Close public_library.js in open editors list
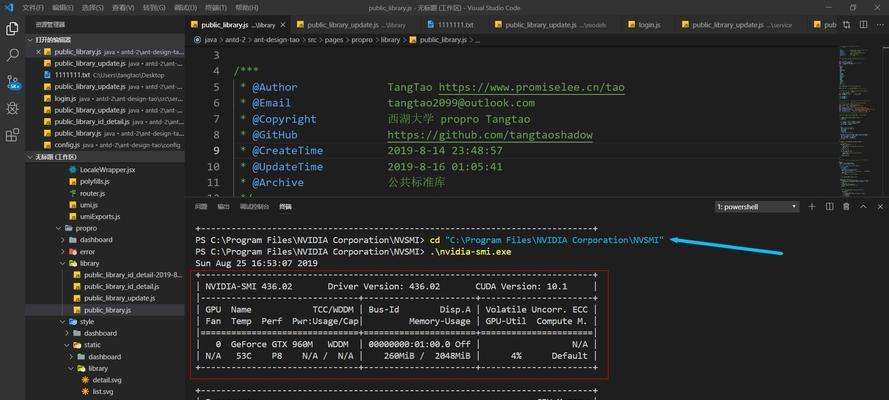 point(39,52)
